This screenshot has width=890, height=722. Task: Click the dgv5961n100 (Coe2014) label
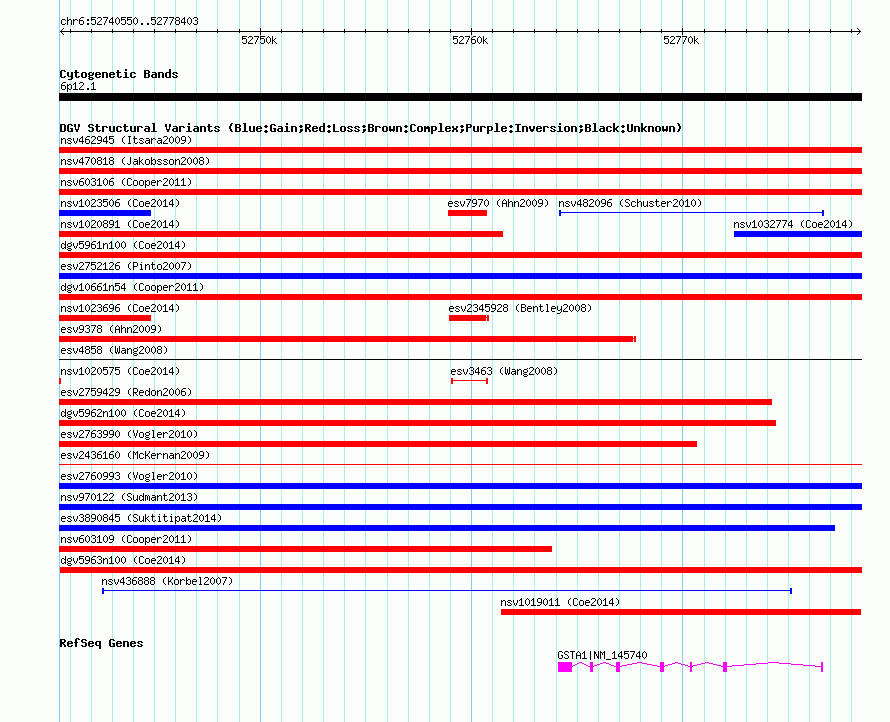click(123, 245)
